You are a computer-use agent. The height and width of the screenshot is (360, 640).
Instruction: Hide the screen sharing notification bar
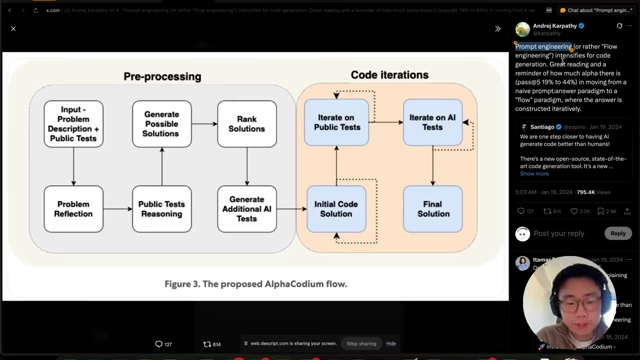pyautogui.click(x=391, y=344)
